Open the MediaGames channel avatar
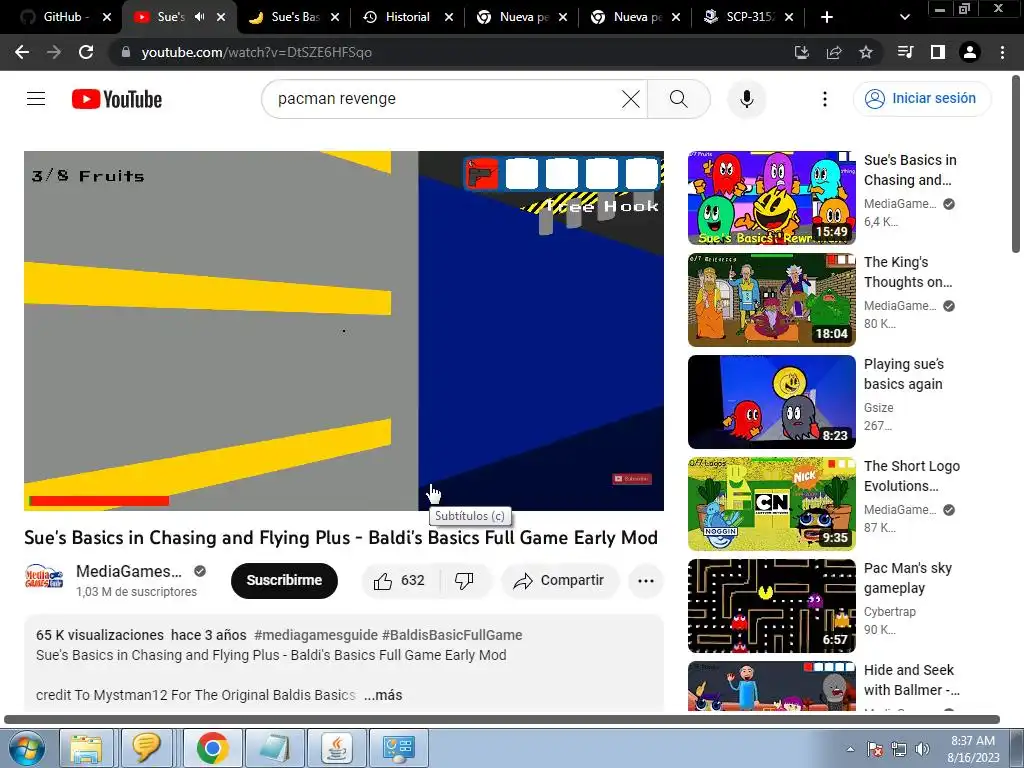The width and height of the screenshot is (1024, 768). (44, 579)
